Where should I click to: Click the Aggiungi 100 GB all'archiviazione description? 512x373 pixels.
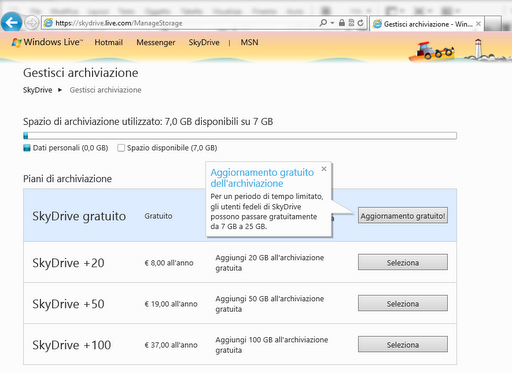(x=272, y=345)
